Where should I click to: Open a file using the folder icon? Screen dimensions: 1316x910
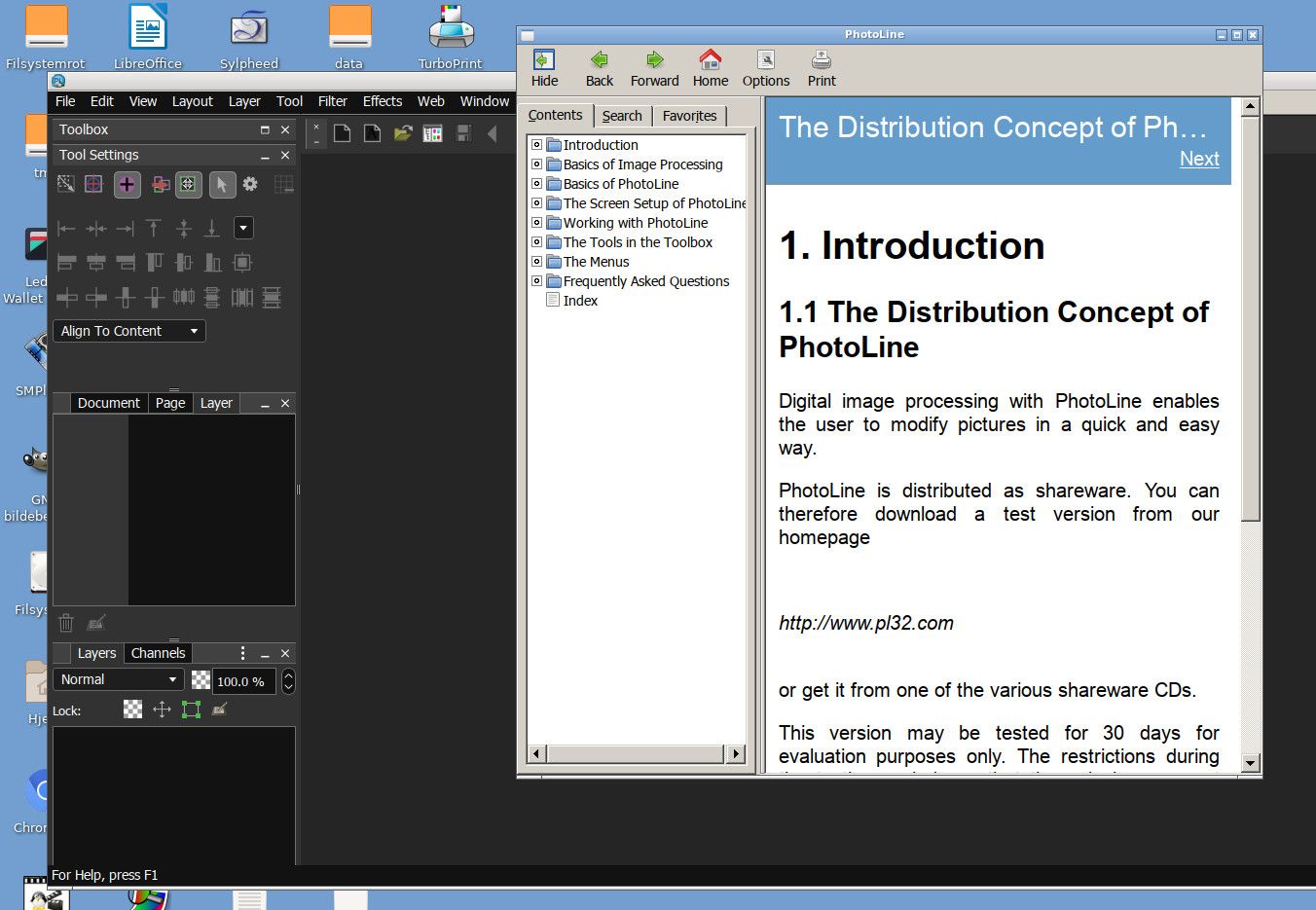(403, 133)
